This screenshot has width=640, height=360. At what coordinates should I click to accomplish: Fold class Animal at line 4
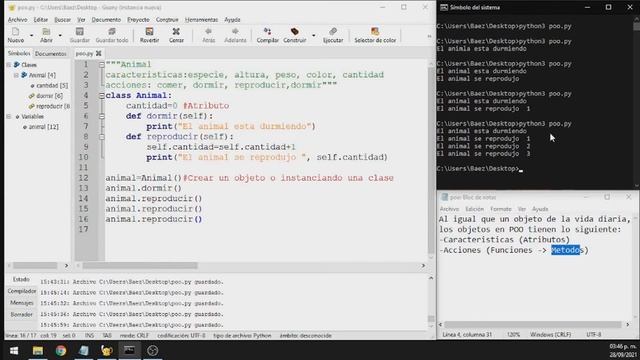pos(102,96)
